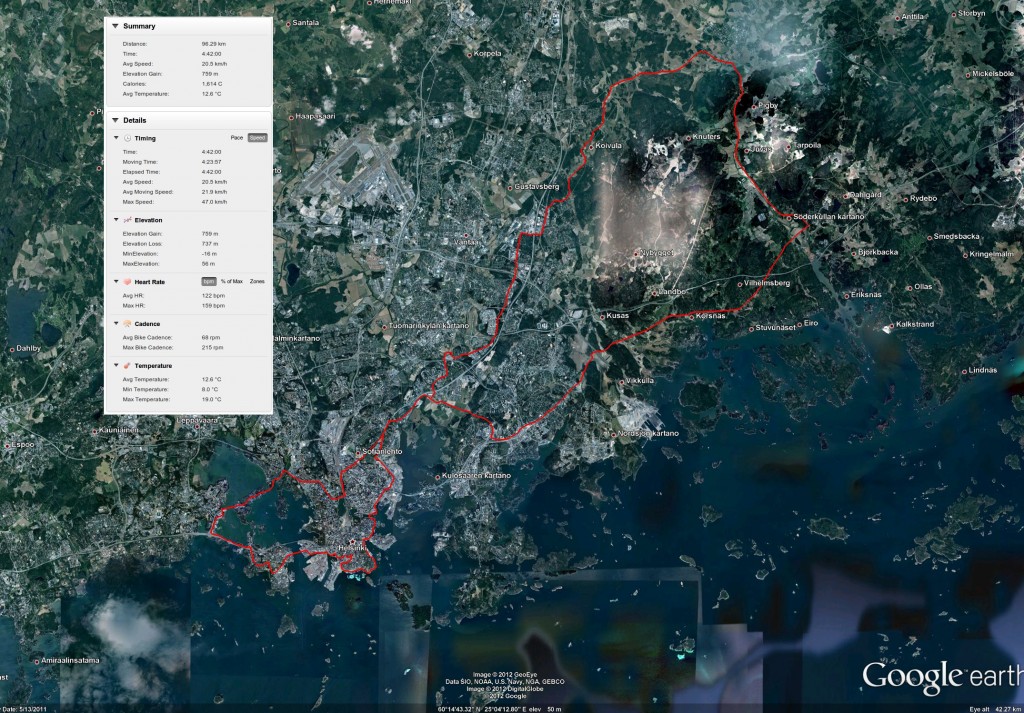Click Max Temperature value 19.0 °C
The image size is (1024, 713).
point(212,400)
